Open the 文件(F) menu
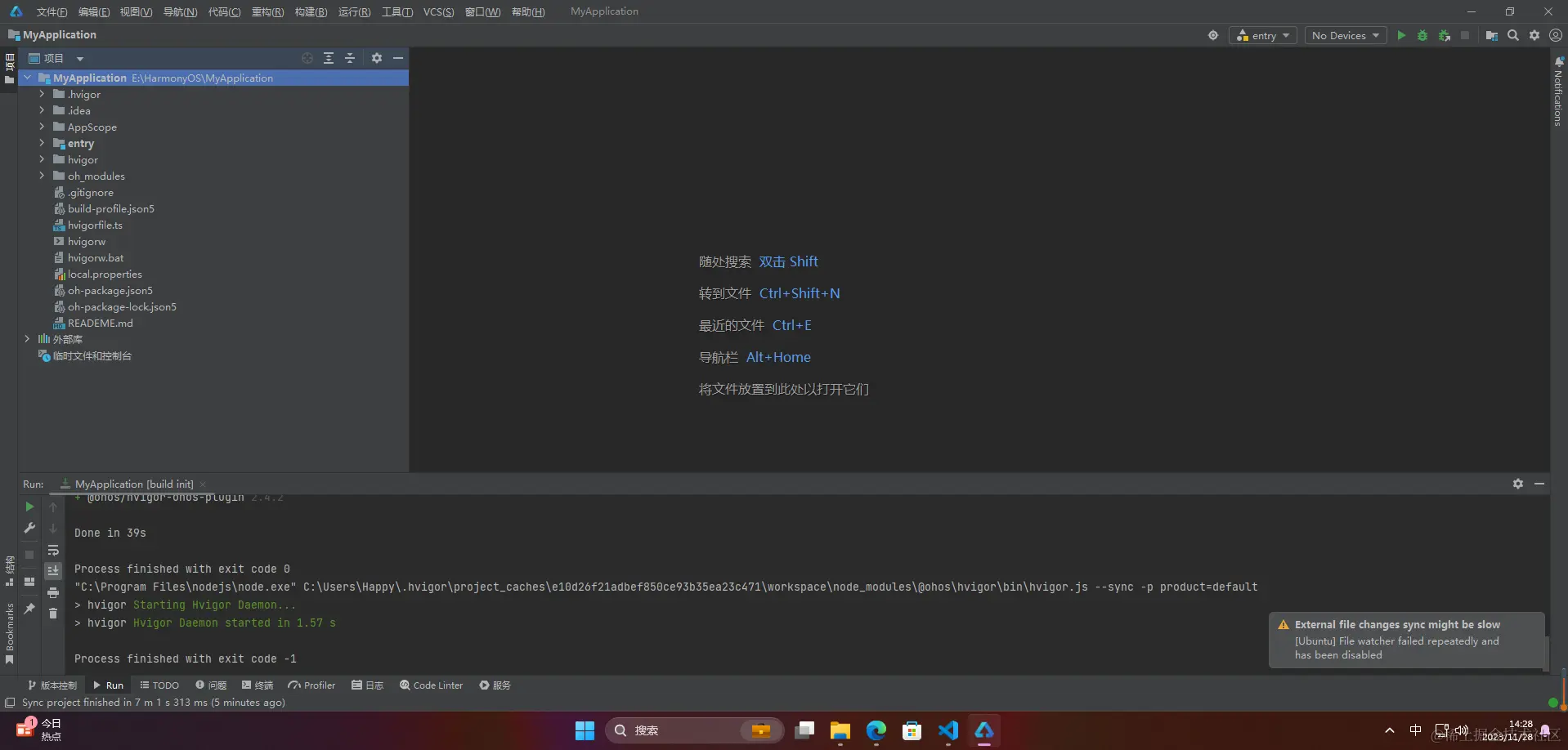 [x=52, y=11]
